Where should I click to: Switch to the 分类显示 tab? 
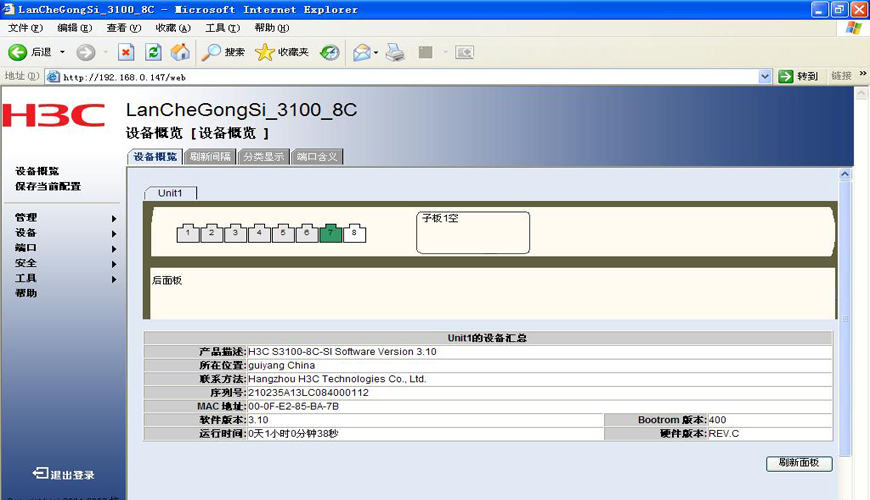pos(264,157)
